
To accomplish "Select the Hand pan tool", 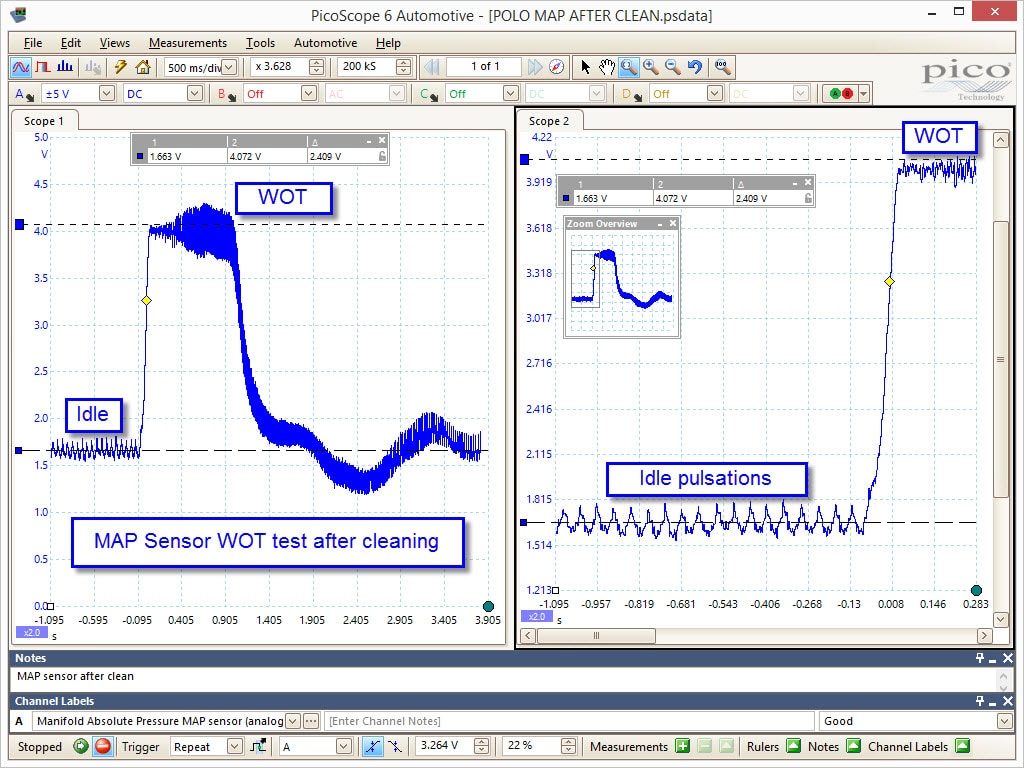I will coord(607,67).
